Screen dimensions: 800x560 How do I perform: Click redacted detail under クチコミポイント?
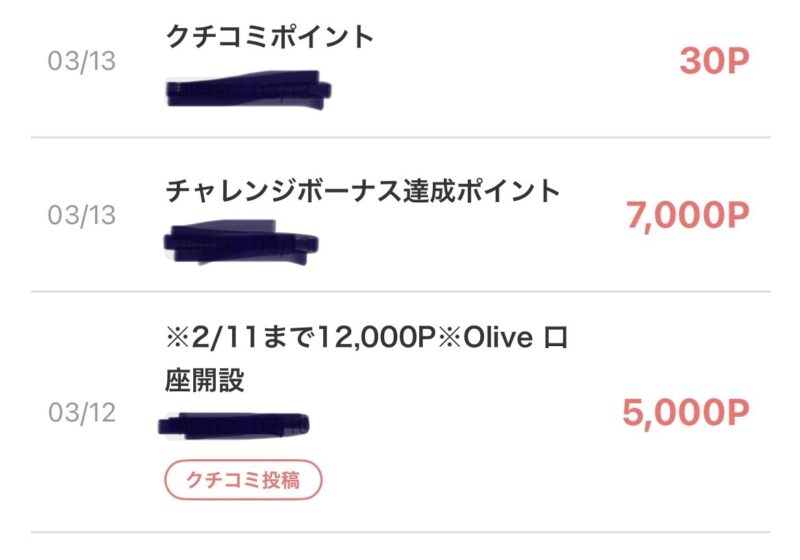pos(249,90)
